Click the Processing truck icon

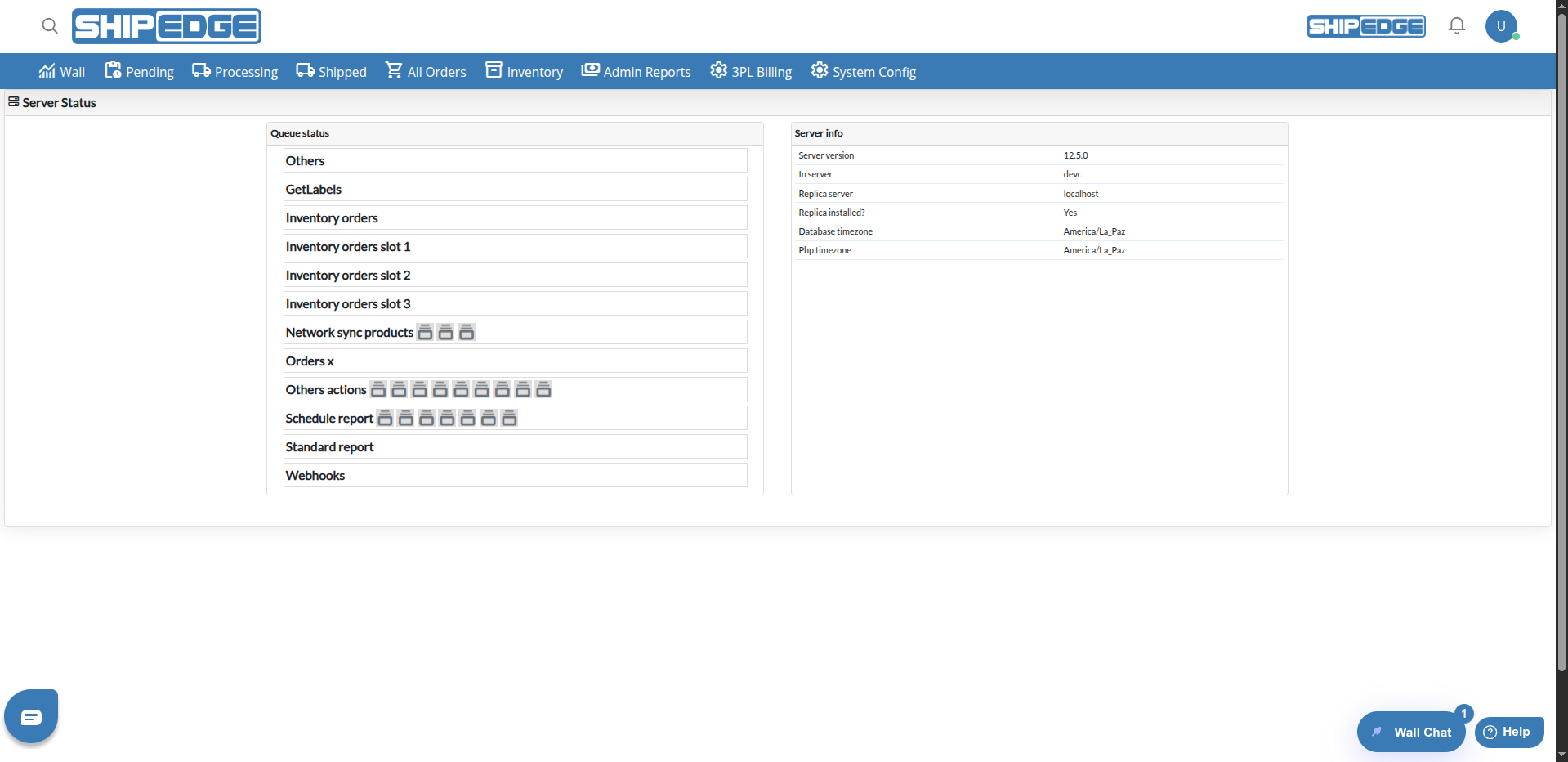coord(200,70)
